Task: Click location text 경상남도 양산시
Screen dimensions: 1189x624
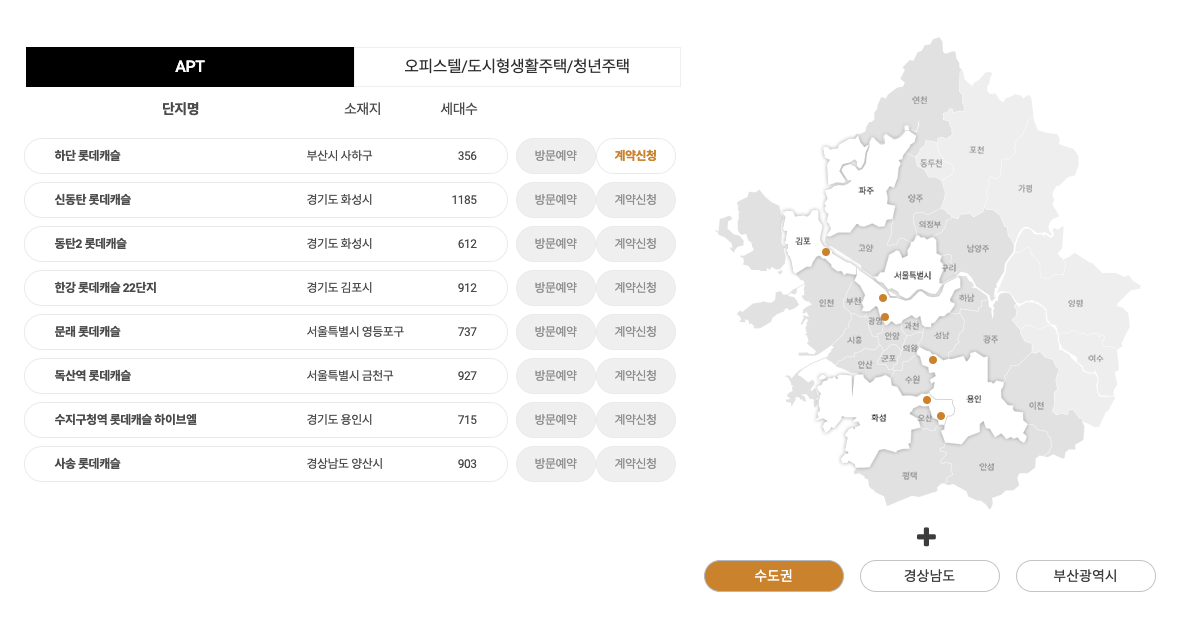Action: (x=345, y=463)
